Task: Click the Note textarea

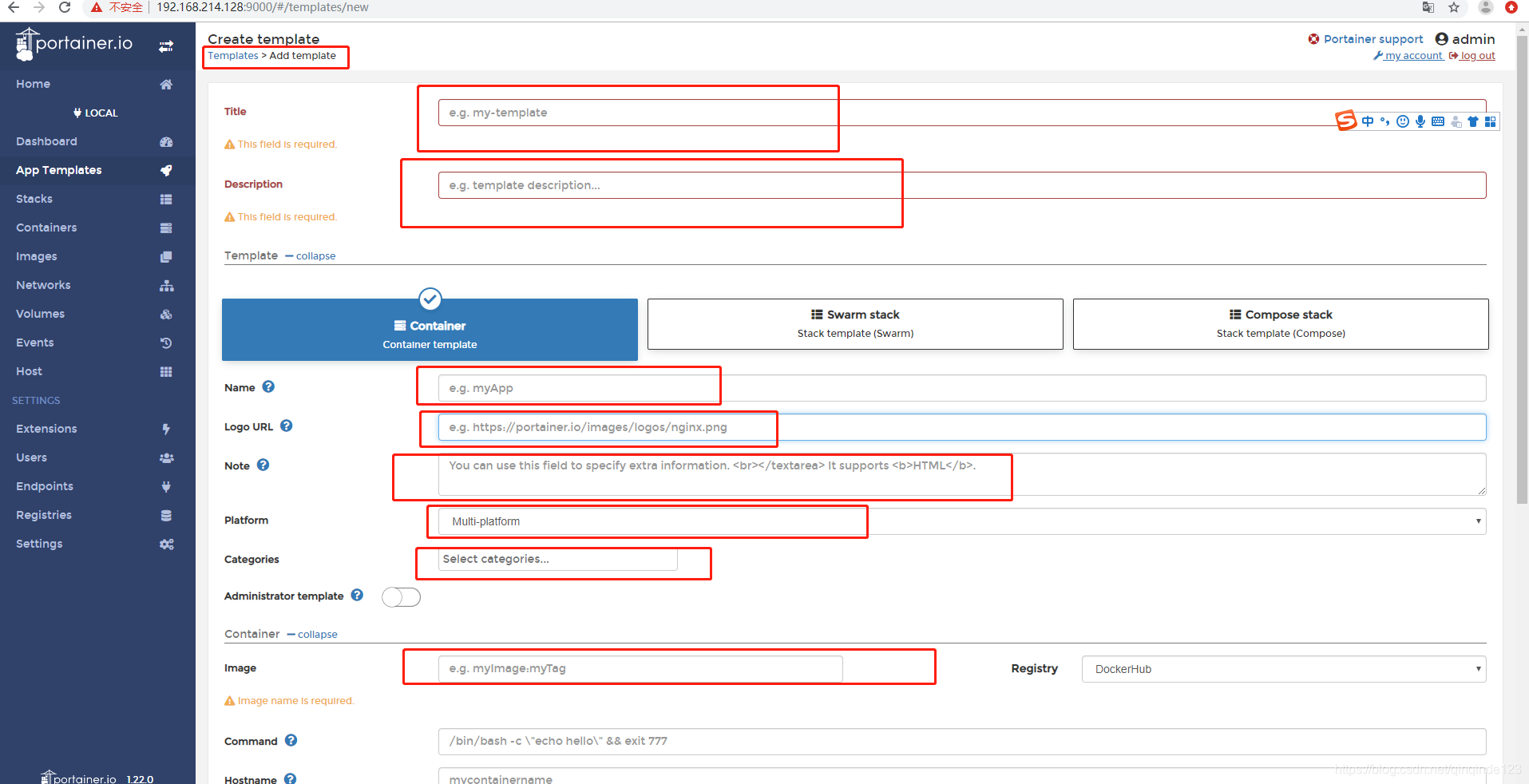Action: [962, 474]
